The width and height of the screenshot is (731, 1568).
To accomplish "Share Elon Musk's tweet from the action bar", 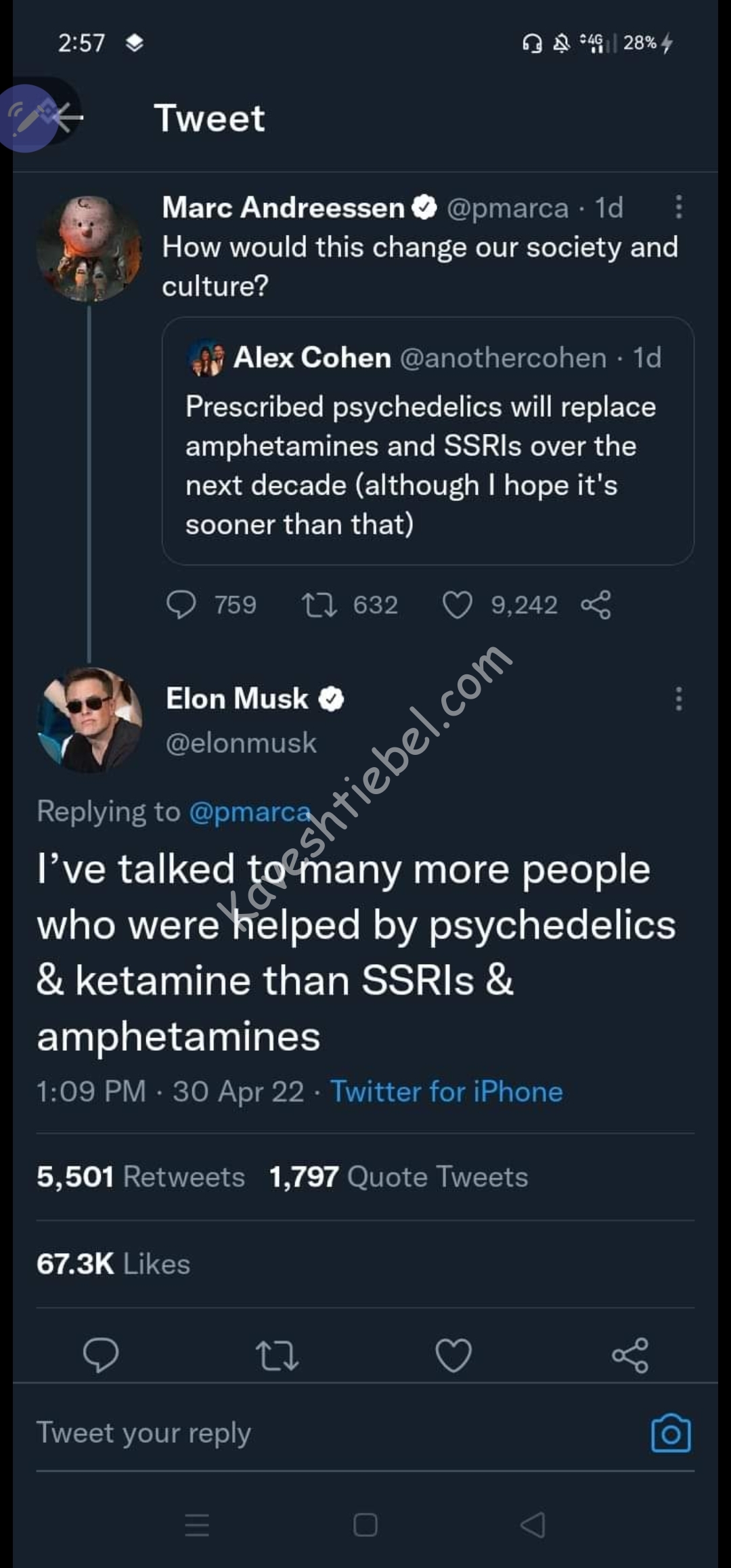I will (x=629, y=1355).
